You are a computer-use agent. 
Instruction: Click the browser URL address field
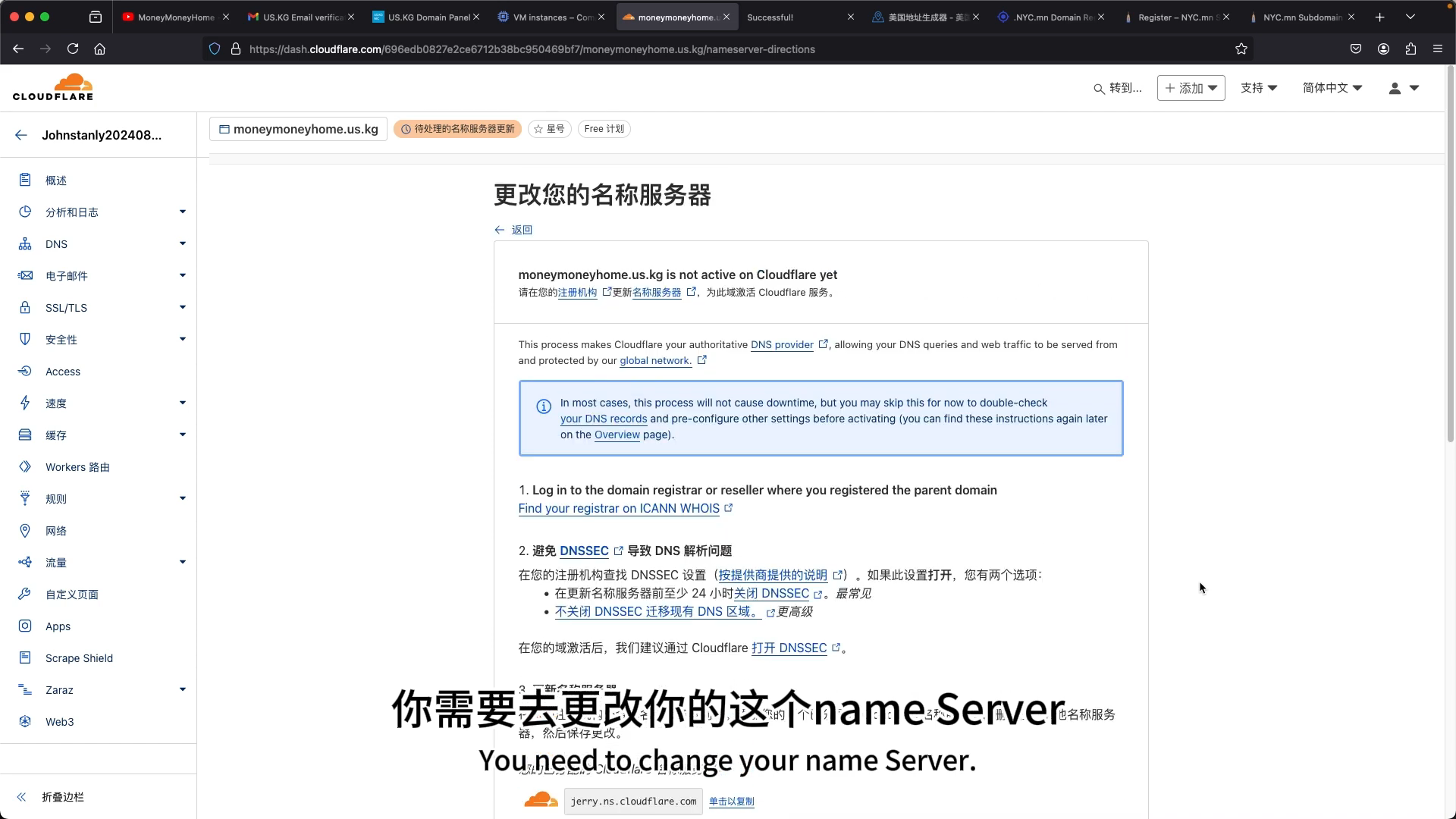pyautogui.click(x=728, y=49)
